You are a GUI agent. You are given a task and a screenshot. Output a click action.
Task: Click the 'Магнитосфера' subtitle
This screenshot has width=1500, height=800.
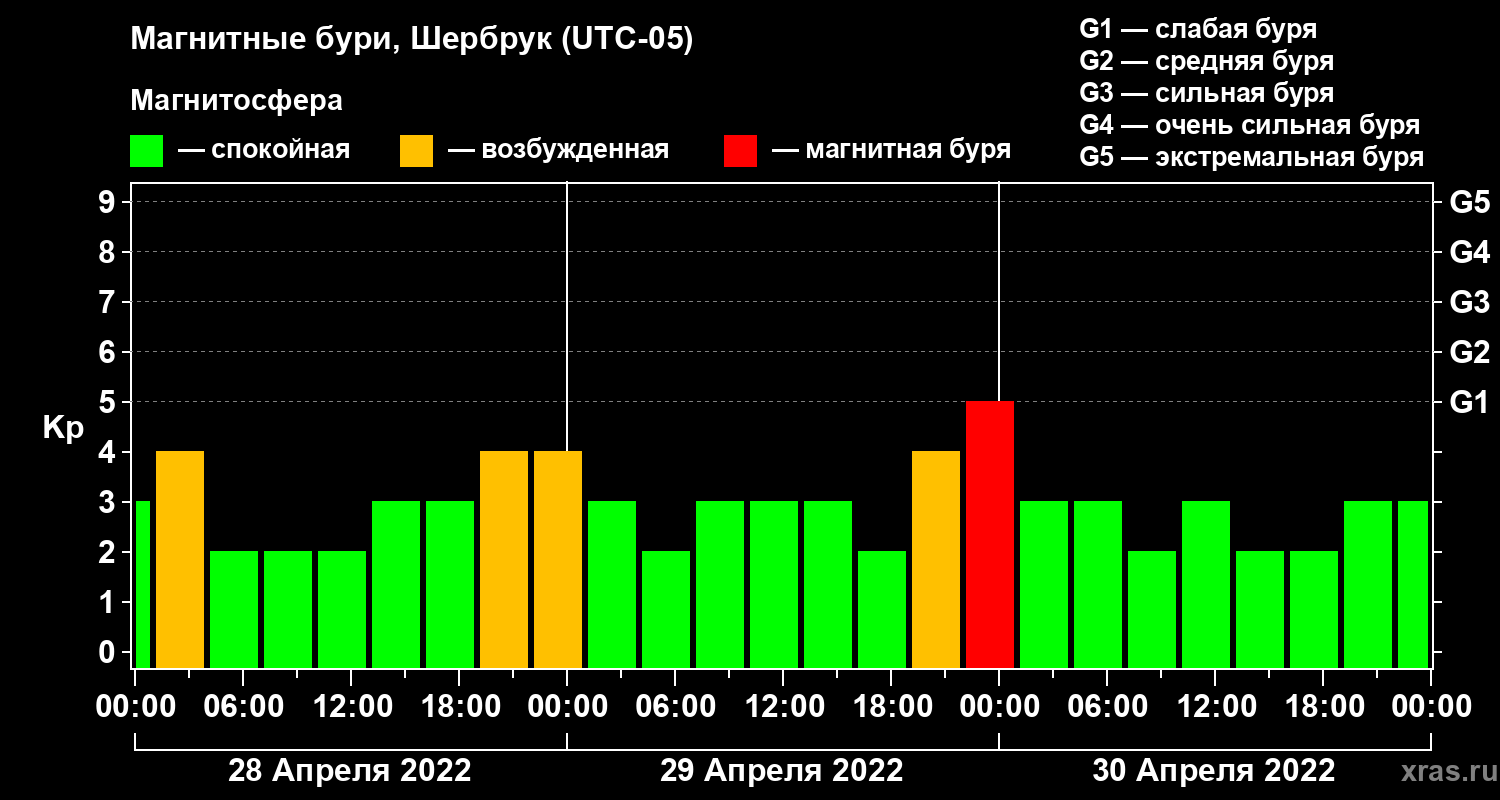pyautogui.click(x=236, y=101)
